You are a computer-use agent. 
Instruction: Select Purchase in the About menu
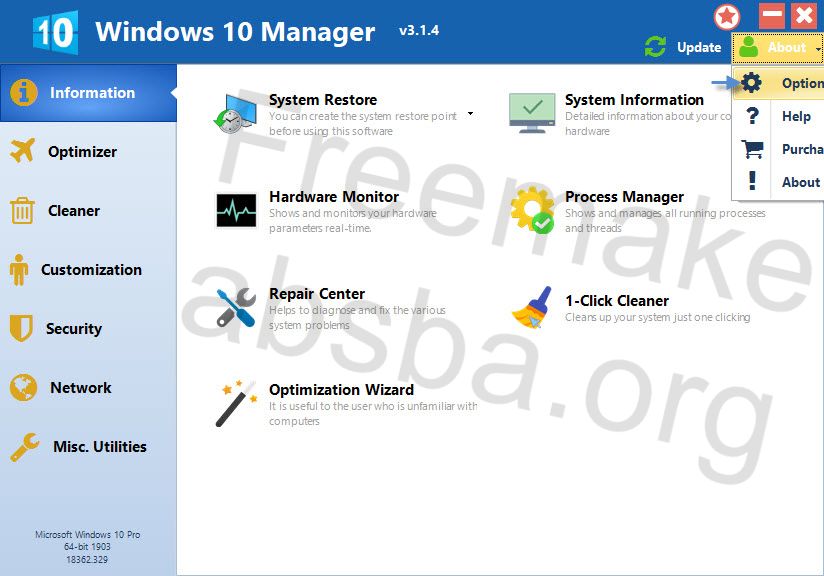pyautogui.click(x=779, y=149)
